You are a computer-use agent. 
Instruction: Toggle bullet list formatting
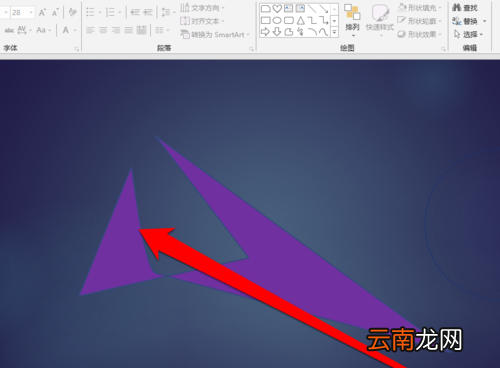coord(90,13)
